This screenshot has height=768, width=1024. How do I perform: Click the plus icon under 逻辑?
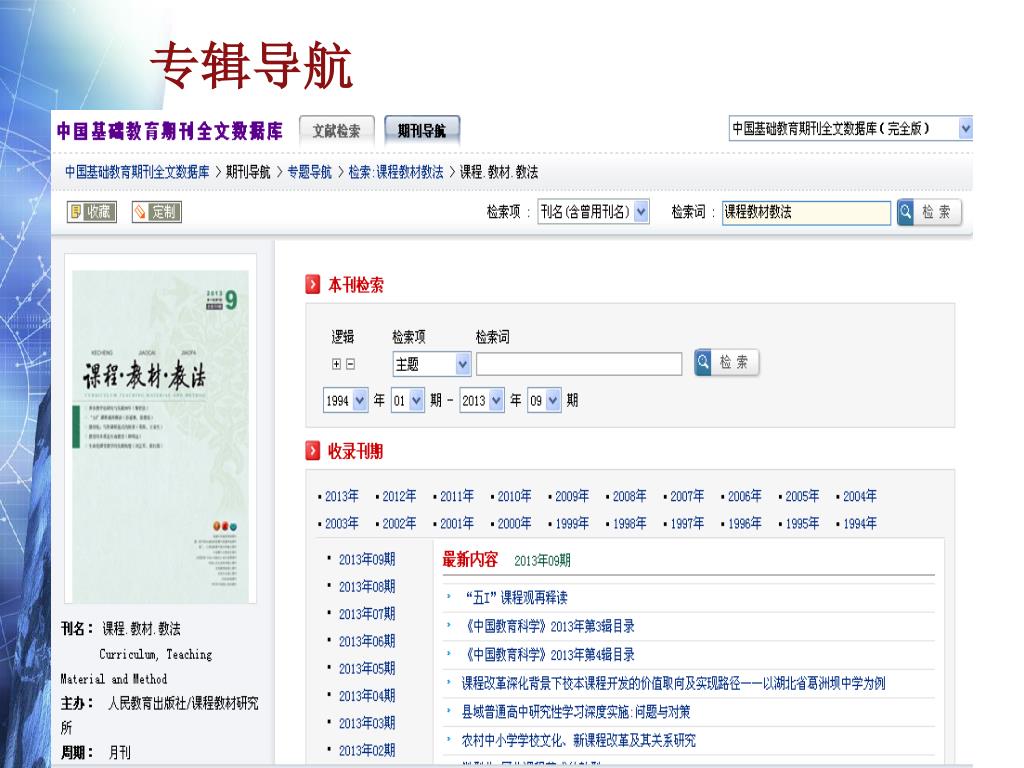point(336,364)
